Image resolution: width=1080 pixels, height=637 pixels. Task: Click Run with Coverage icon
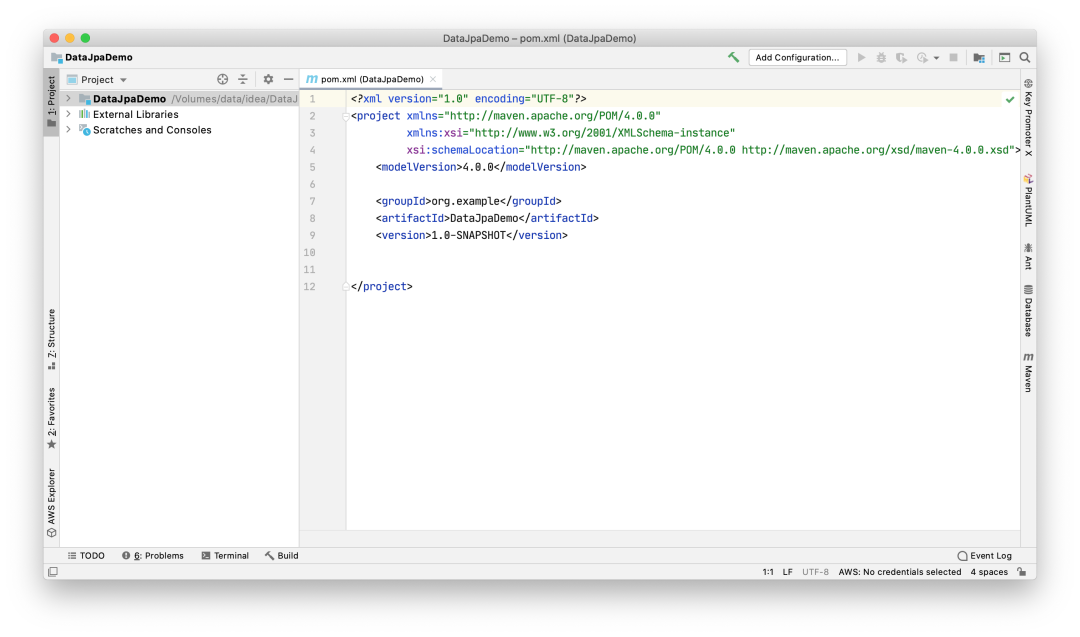[901, 57]
